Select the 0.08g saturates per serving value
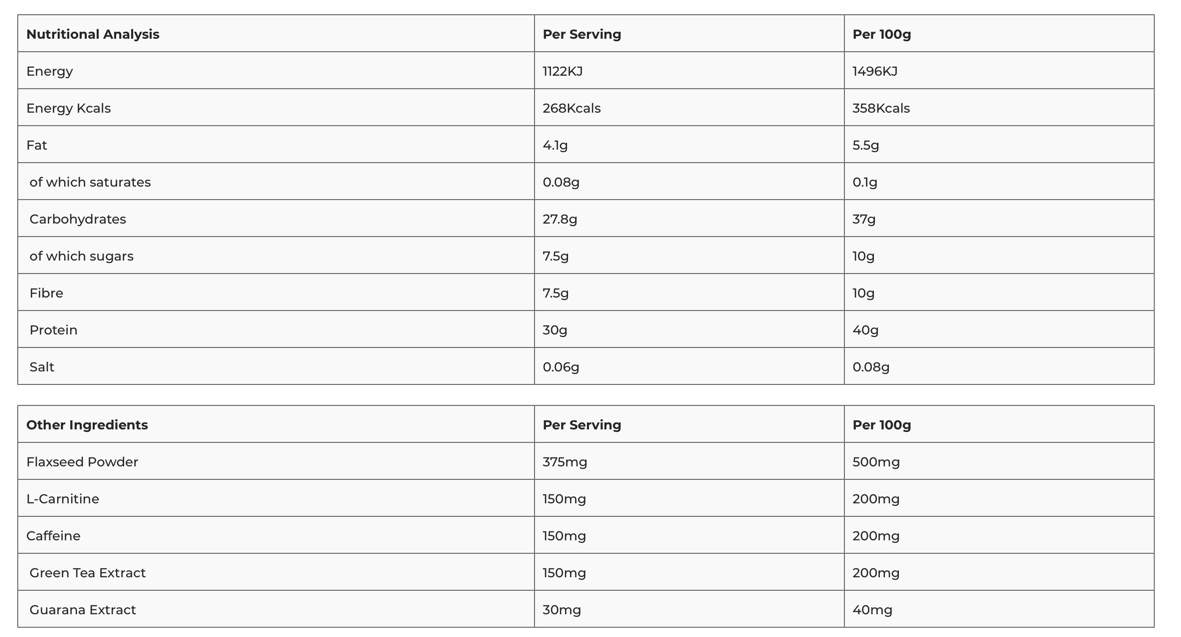 tap(561, 182)
